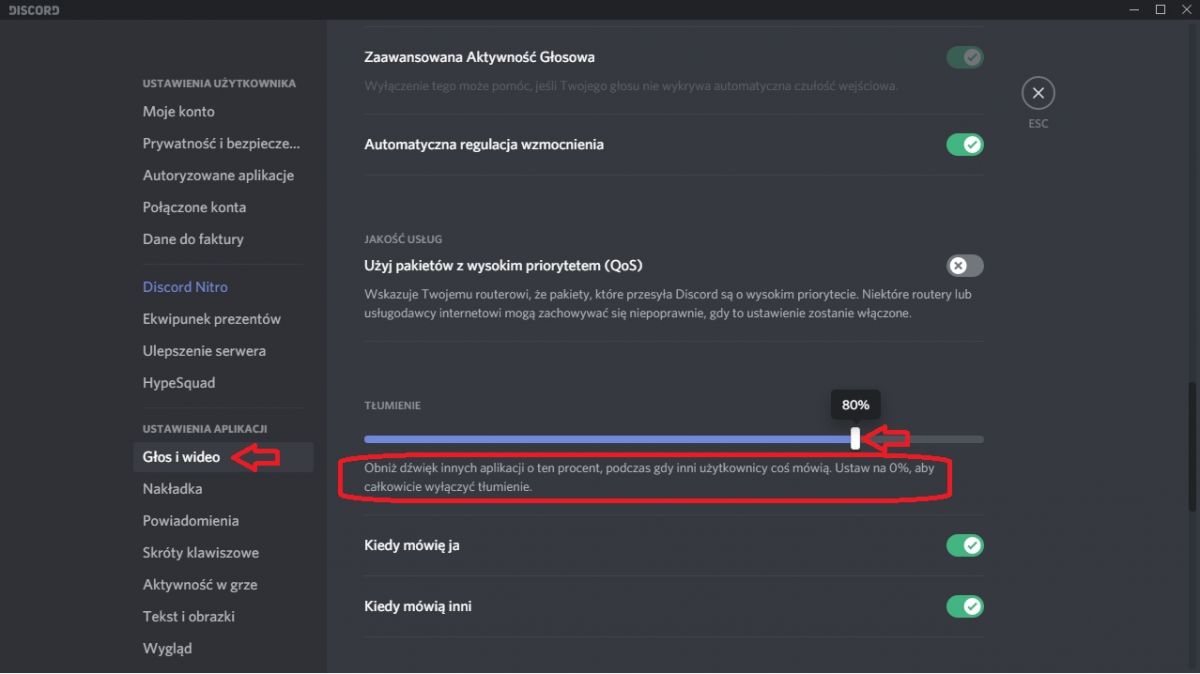The width and height of the screenshot is (1200, 674).
Task: Select Głos i wideo settings
Action: click(x=222, y=457)
